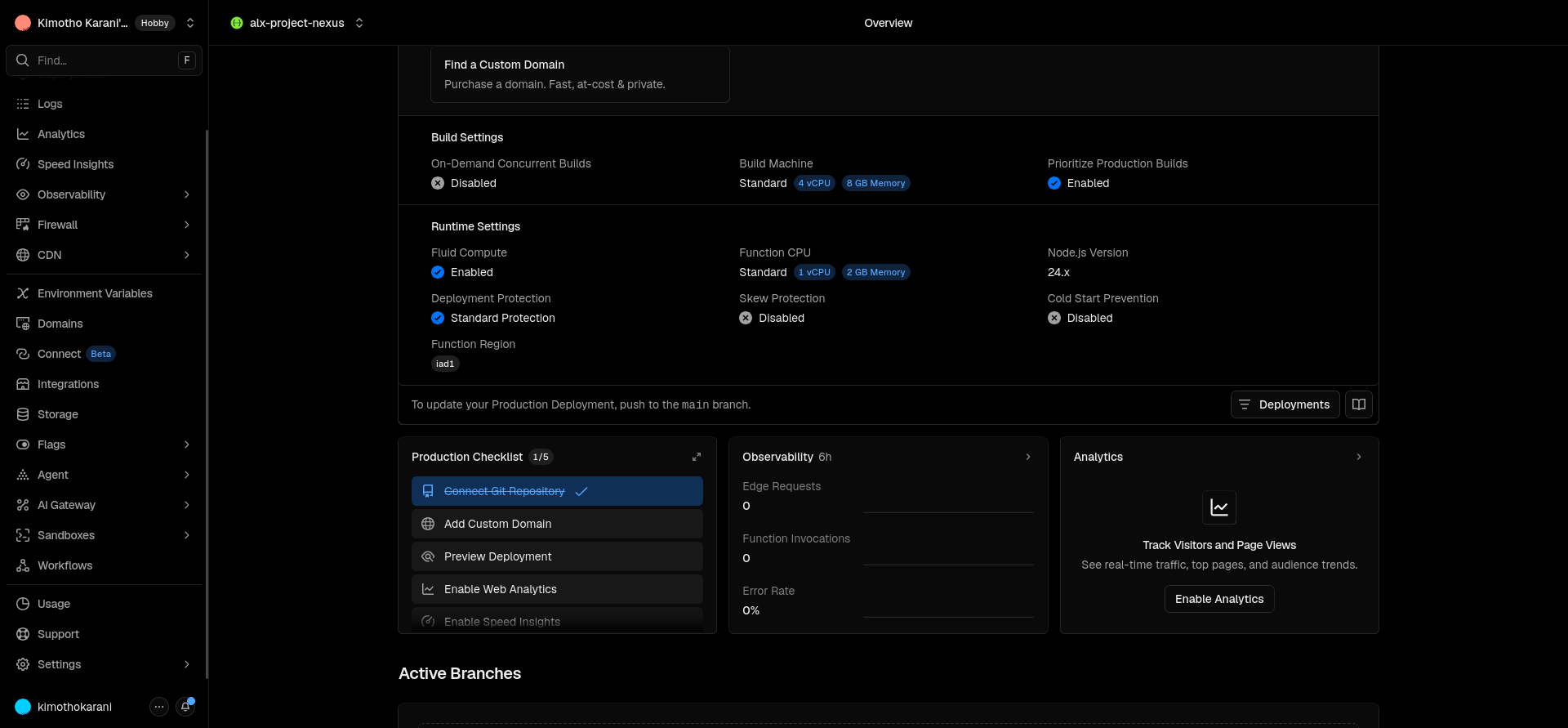Open Find a Custom Domain card
This screenshot has height=728, width=1568.
tap(580, 74)
